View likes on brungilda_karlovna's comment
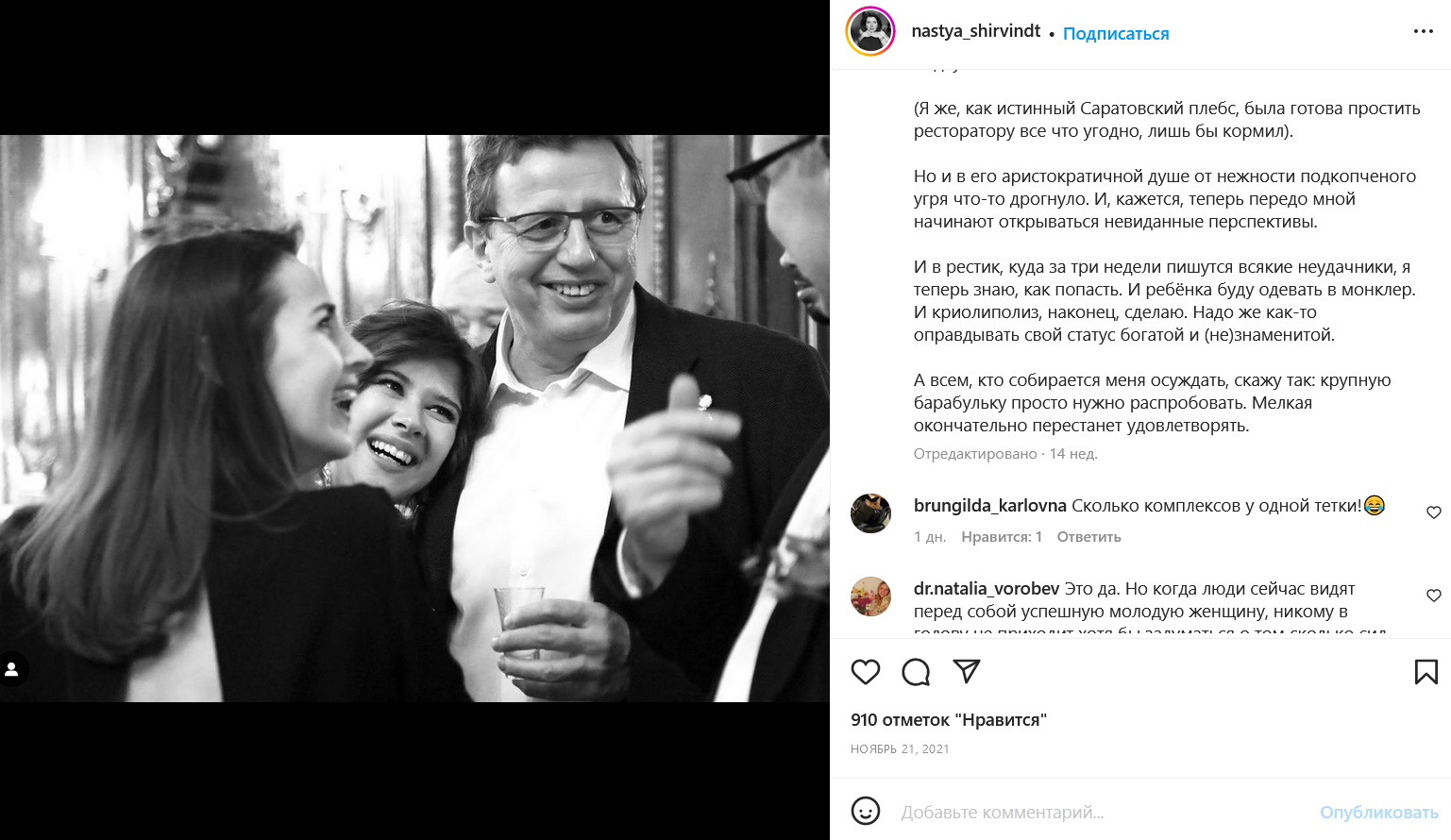 (x=1001, y=537)
